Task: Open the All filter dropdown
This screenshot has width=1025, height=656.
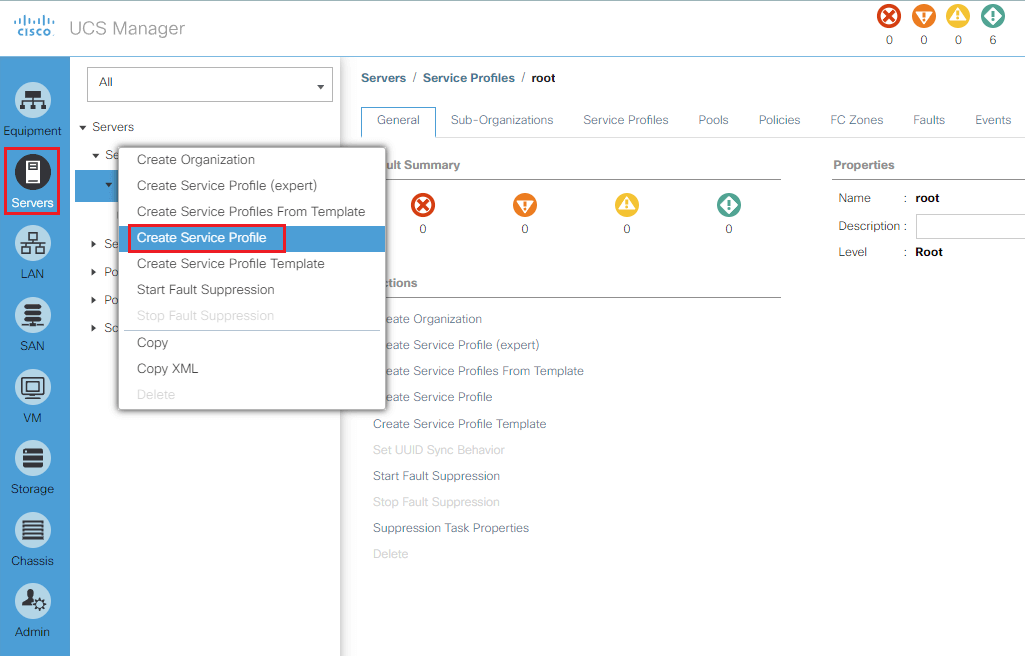Action: click(x=210, y=84)
